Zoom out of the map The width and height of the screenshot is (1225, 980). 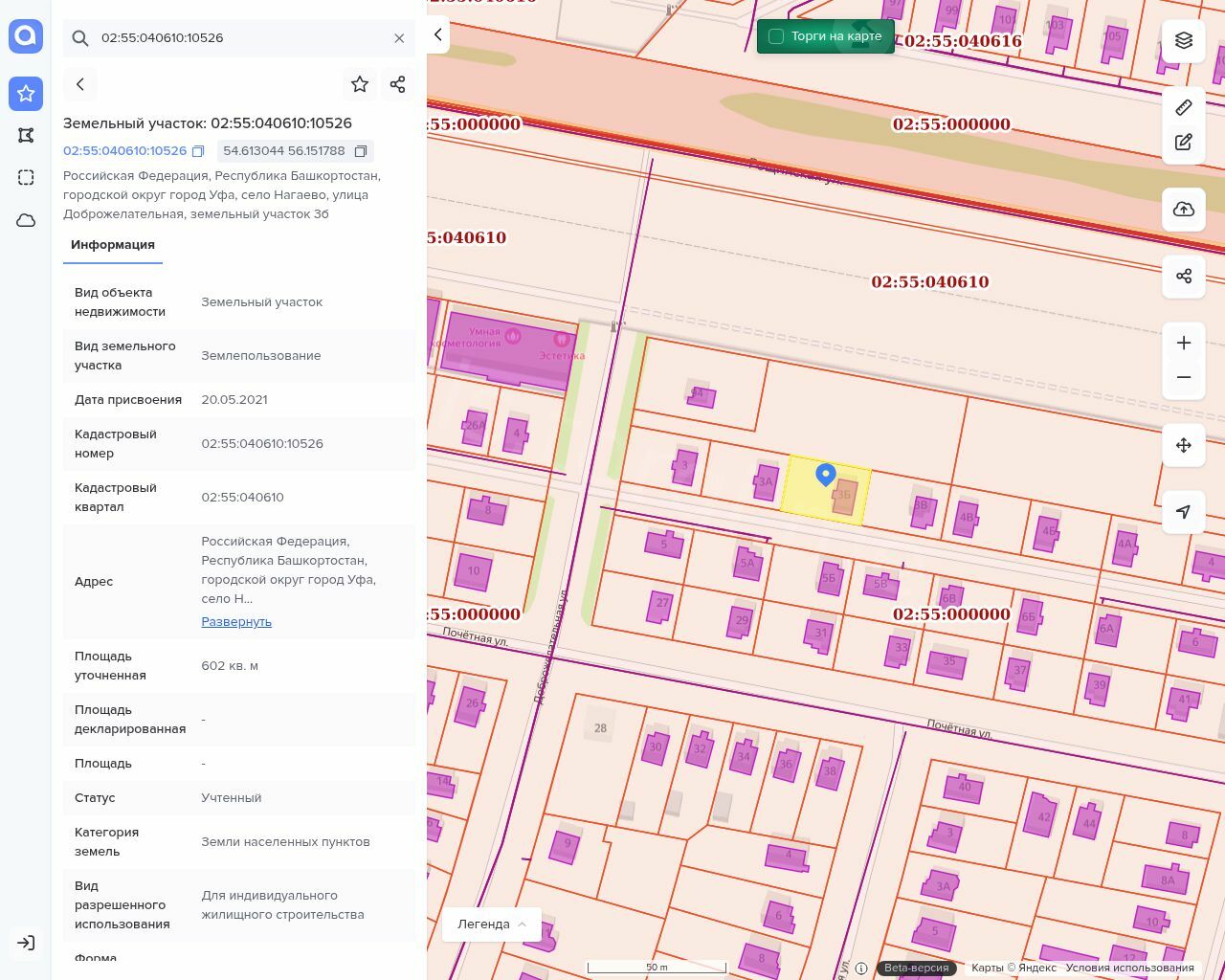pos(1184,377)
